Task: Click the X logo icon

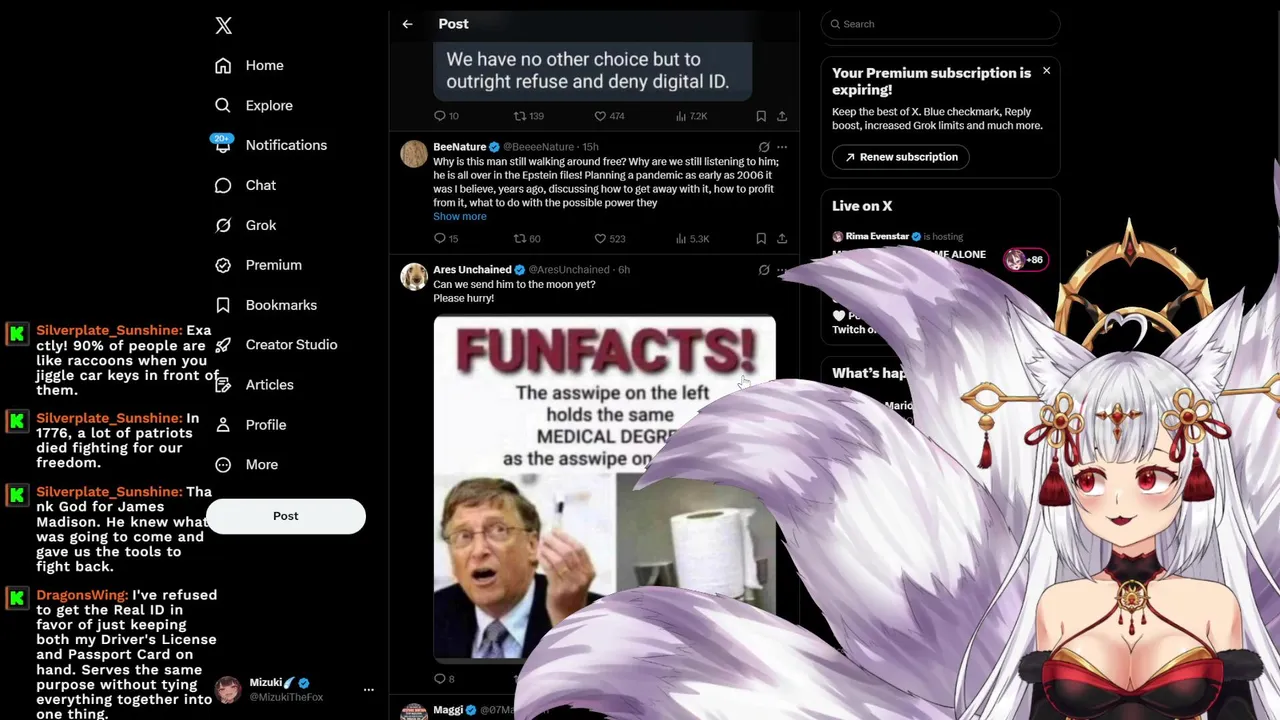Action: pyautogui.click(x=224, y=26)
